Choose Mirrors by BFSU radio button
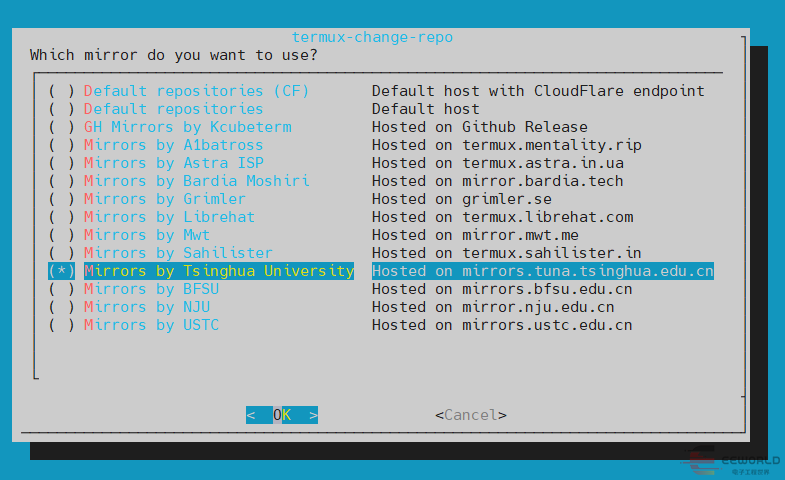The height and width of the screenshot is (480, 785). (61, 289)
